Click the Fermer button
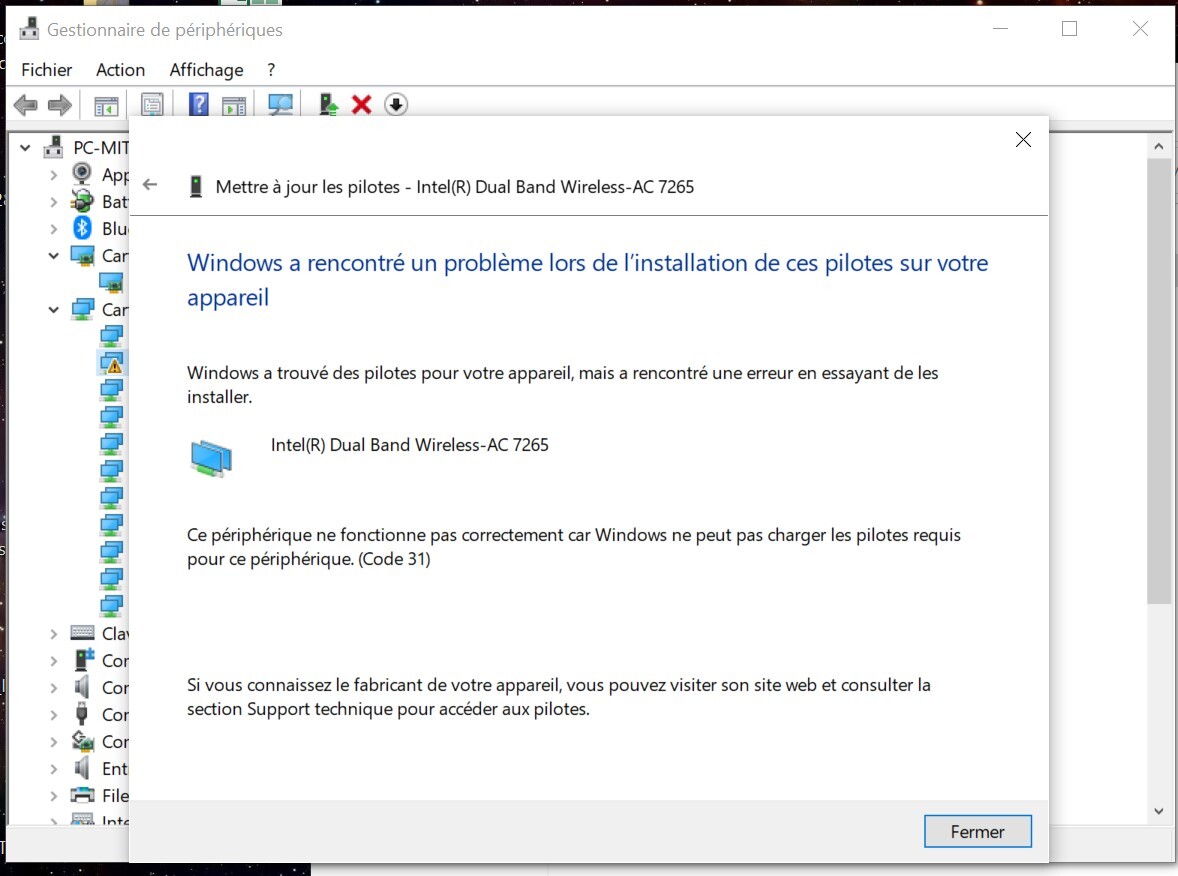The height and width of the screenshot is (876, 1178). pos(977,832)
